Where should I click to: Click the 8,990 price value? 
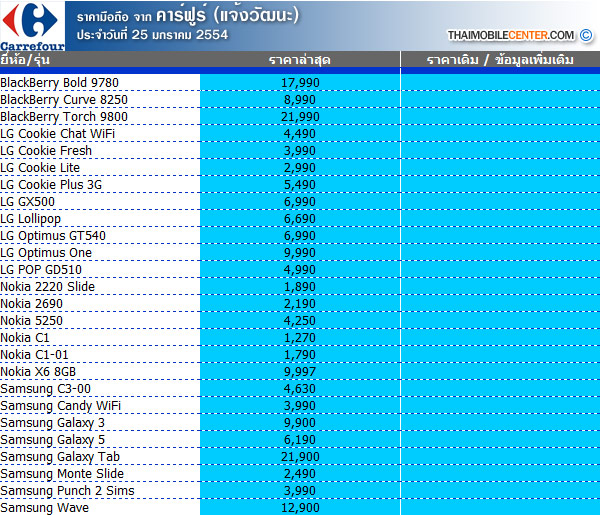click(300, 100)
